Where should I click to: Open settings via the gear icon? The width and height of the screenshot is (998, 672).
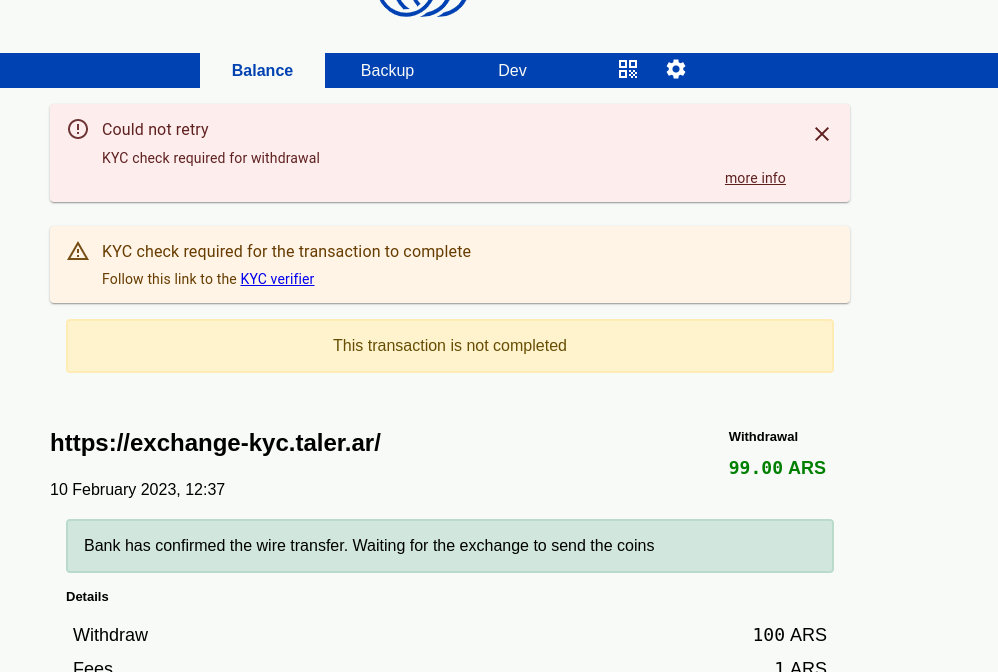676,69
